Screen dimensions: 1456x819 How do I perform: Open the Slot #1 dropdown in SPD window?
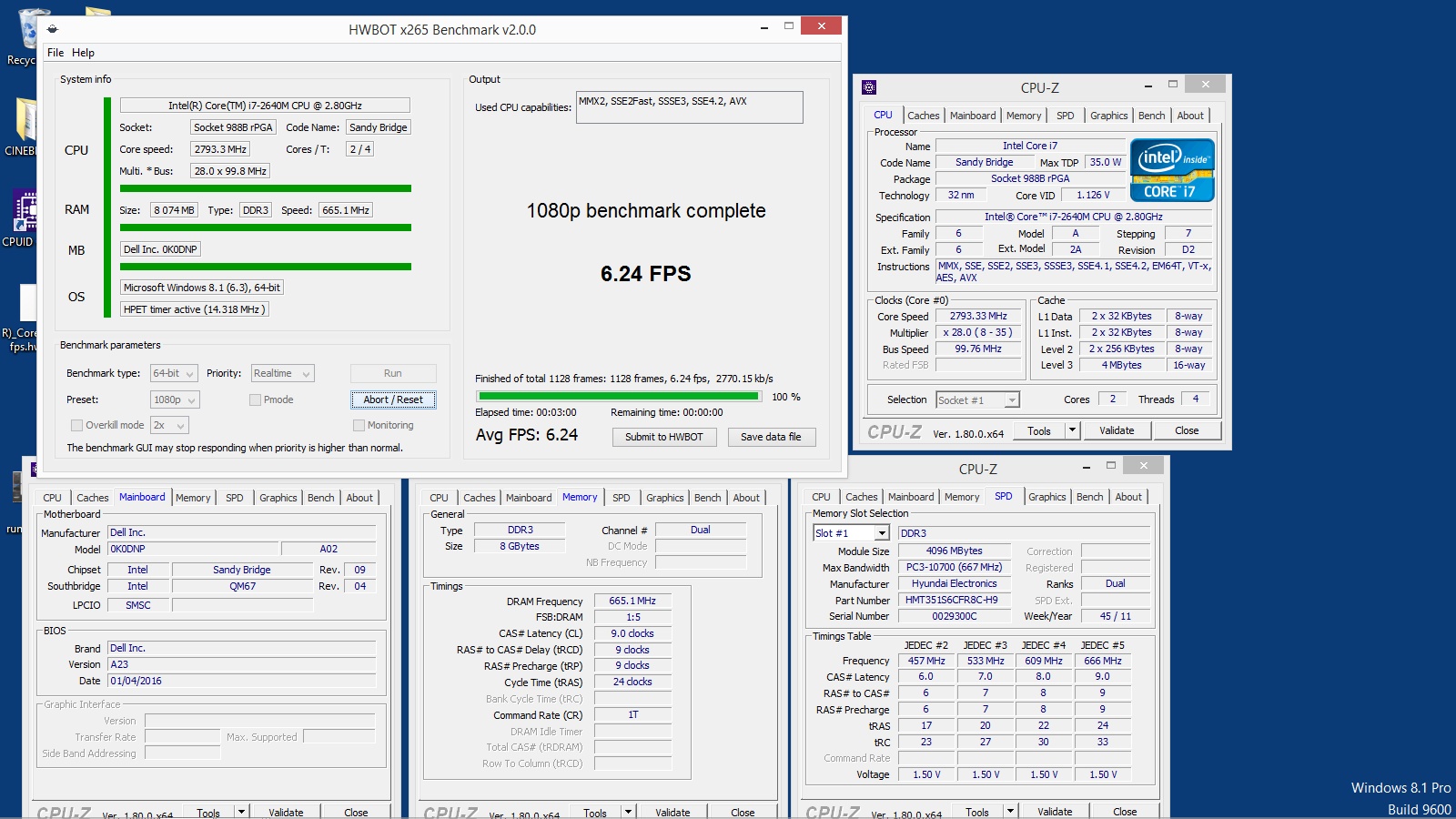[x=851, y=533]
